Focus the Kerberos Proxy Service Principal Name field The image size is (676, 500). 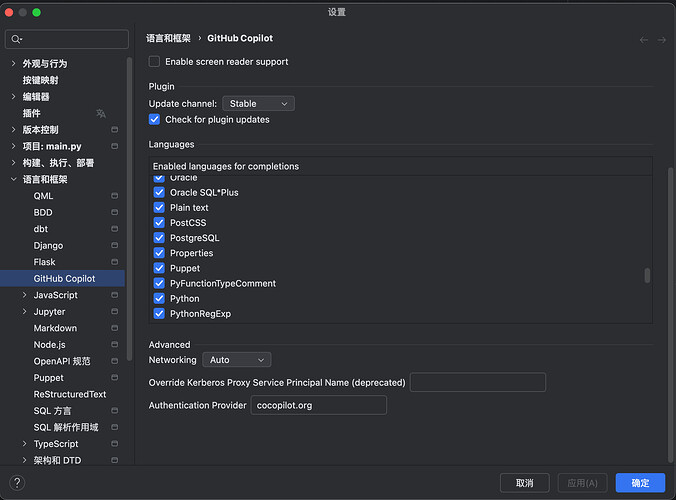[x=478, y=382]
